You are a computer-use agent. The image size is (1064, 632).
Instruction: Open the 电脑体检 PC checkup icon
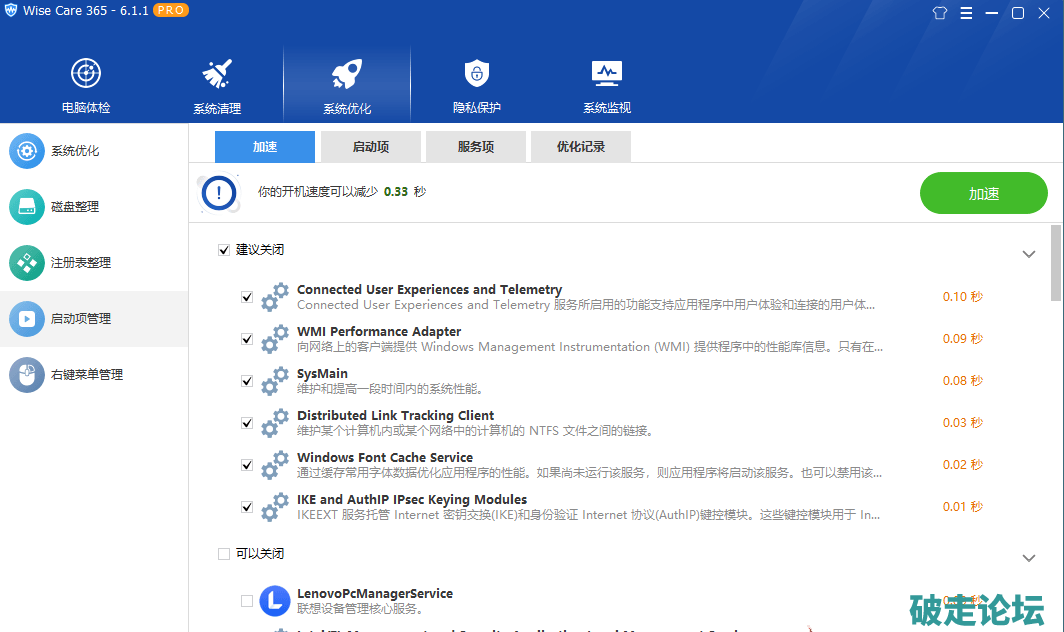pos(86,74)
